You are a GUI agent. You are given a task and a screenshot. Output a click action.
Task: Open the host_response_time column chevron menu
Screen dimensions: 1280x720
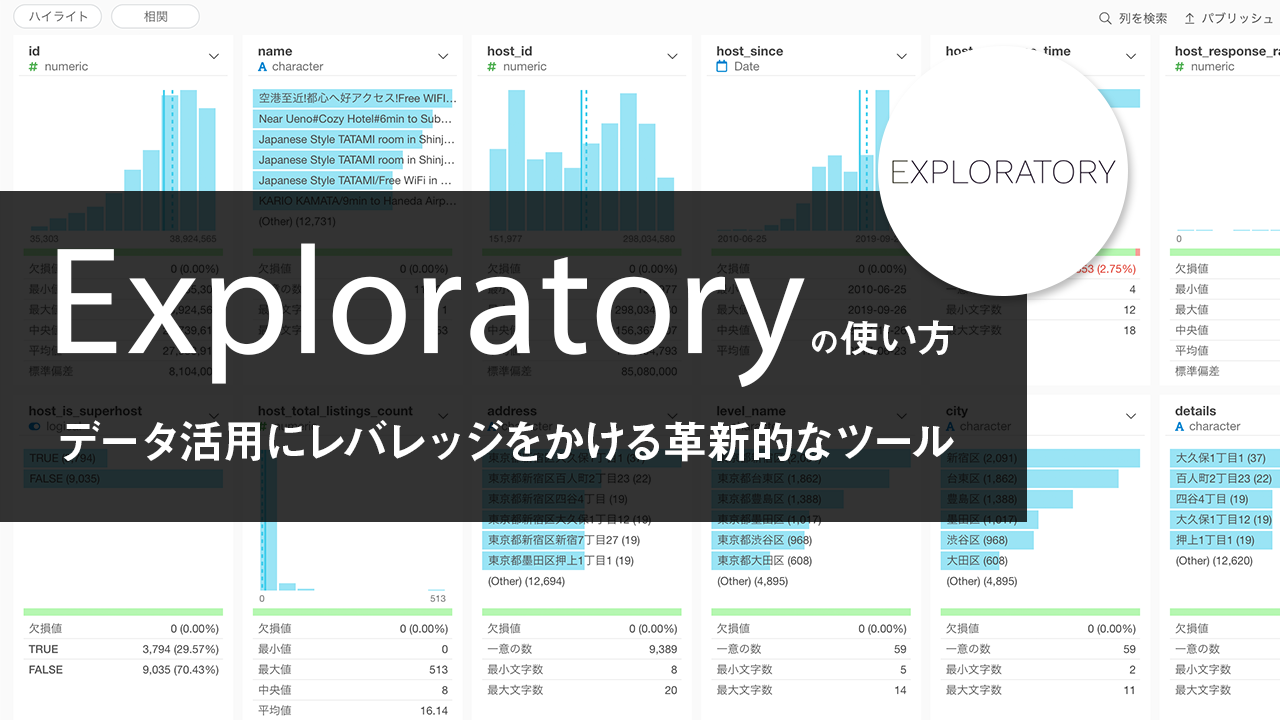[x=1131, y=57]
